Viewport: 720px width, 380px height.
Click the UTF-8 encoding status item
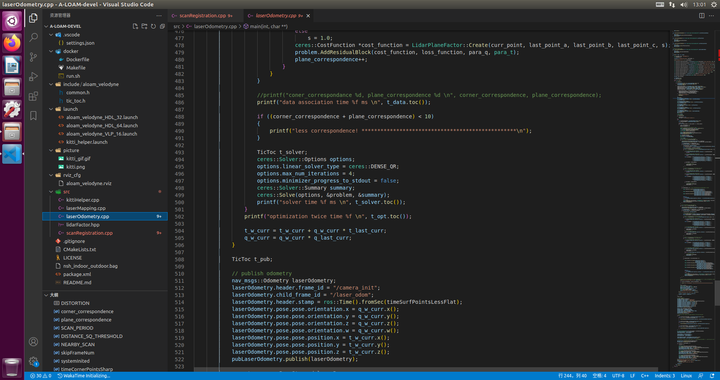(618, 376)
